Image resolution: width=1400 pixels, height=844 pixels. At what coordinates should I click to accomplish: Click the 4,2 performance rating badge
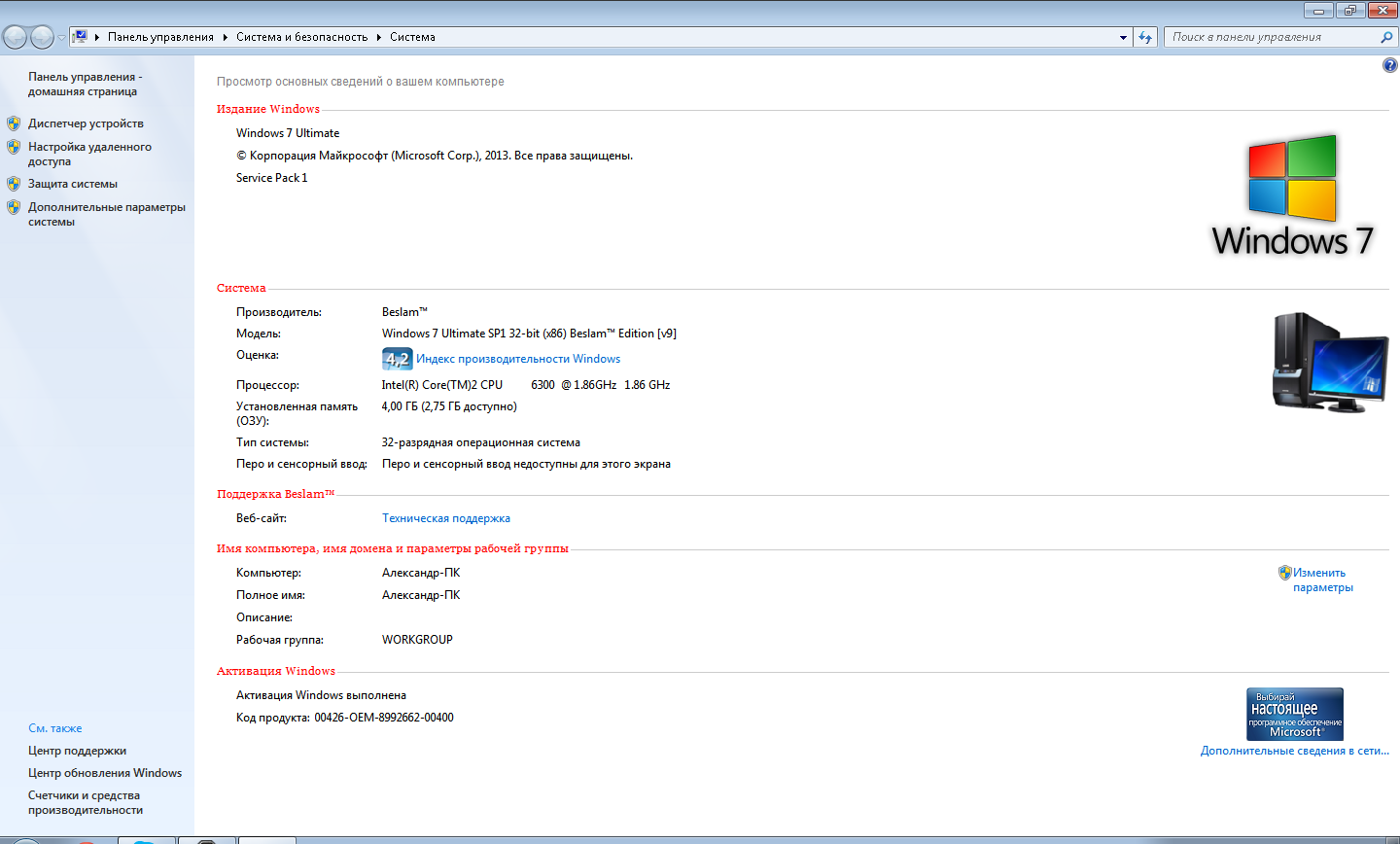(x=397, y=359)
